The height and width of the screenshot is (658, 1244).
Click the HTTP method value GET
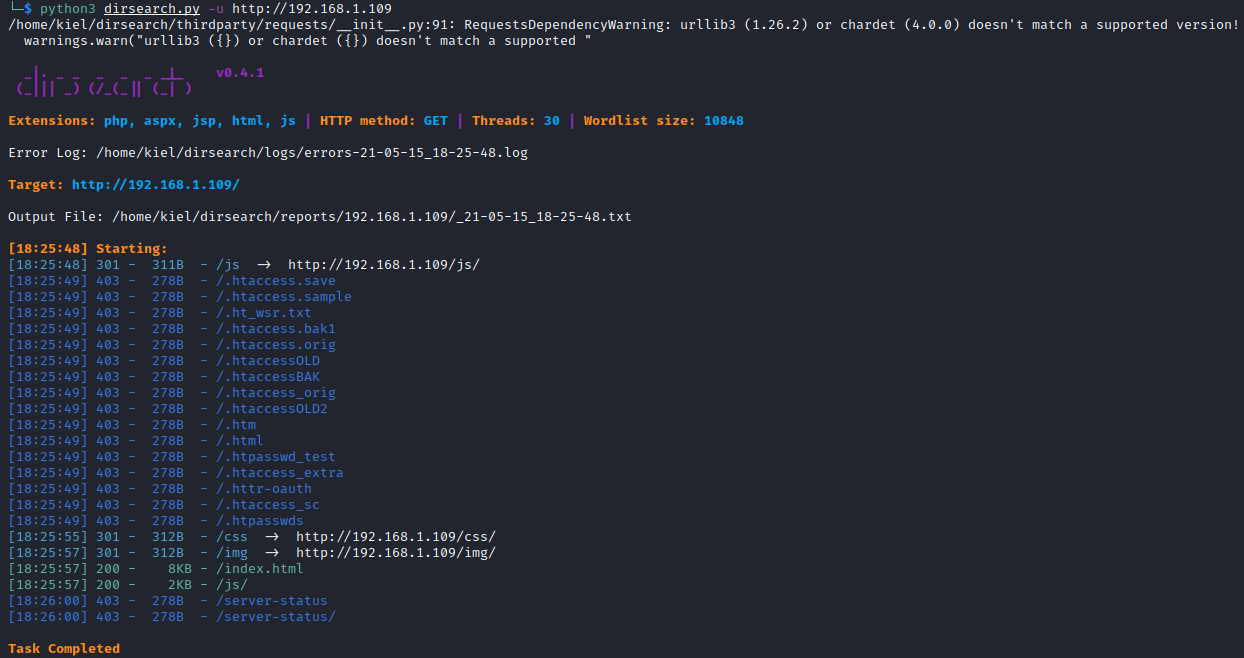(x=435, y=121)
